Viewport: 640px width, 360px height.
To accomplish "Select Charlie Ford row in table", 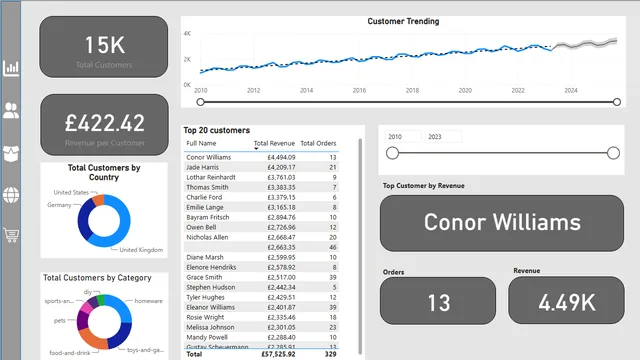I will click(261, 197).
